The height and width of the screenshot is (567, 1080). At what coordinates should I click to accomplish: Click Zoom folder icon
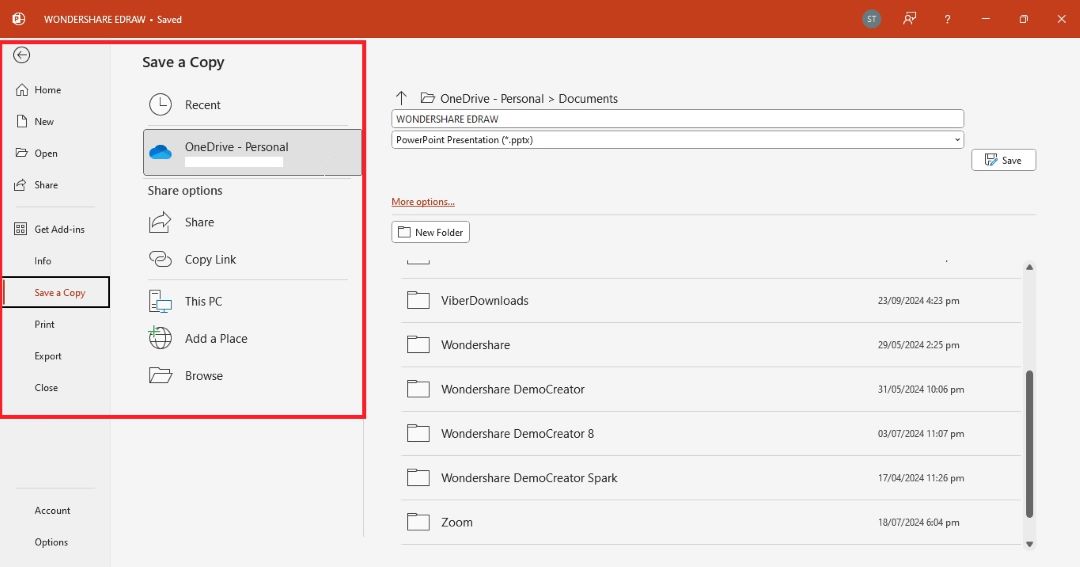pyautogui.click(x=418, y=522)
